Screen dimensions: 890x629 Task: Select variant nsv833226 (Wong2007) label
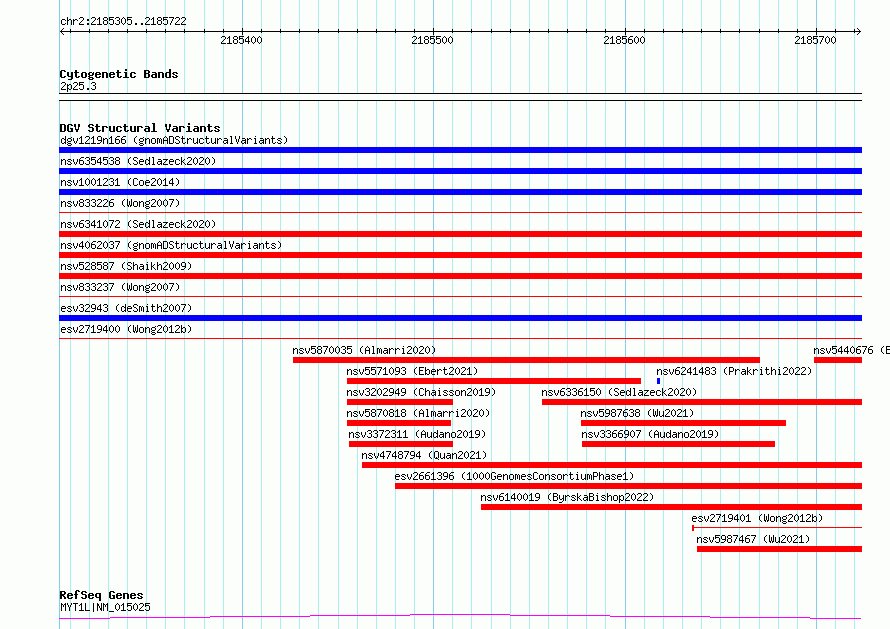point(120,203)
